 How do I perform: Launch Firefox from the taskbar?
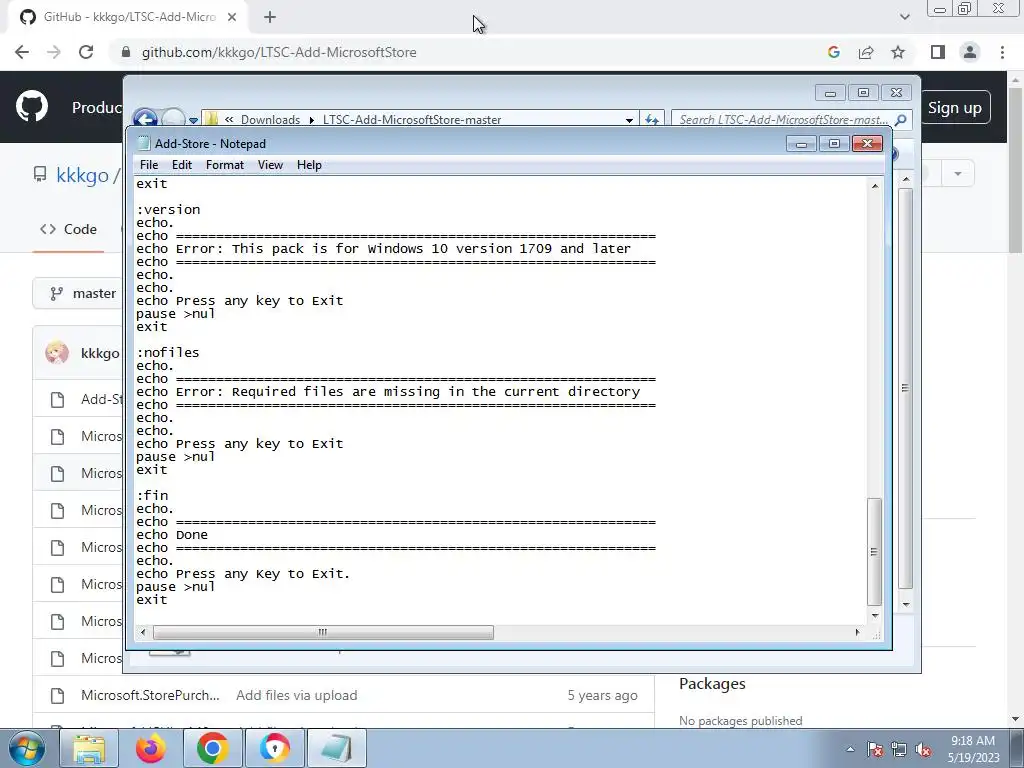coord(150,748)
